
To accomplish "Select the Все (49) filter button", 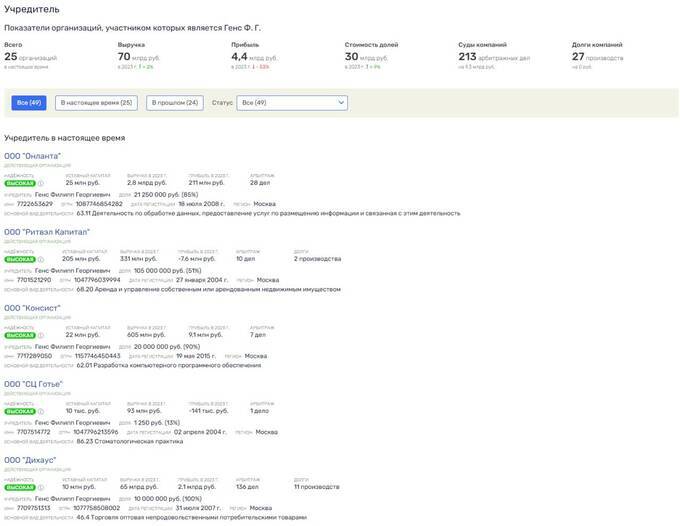I will pos(29,103).
